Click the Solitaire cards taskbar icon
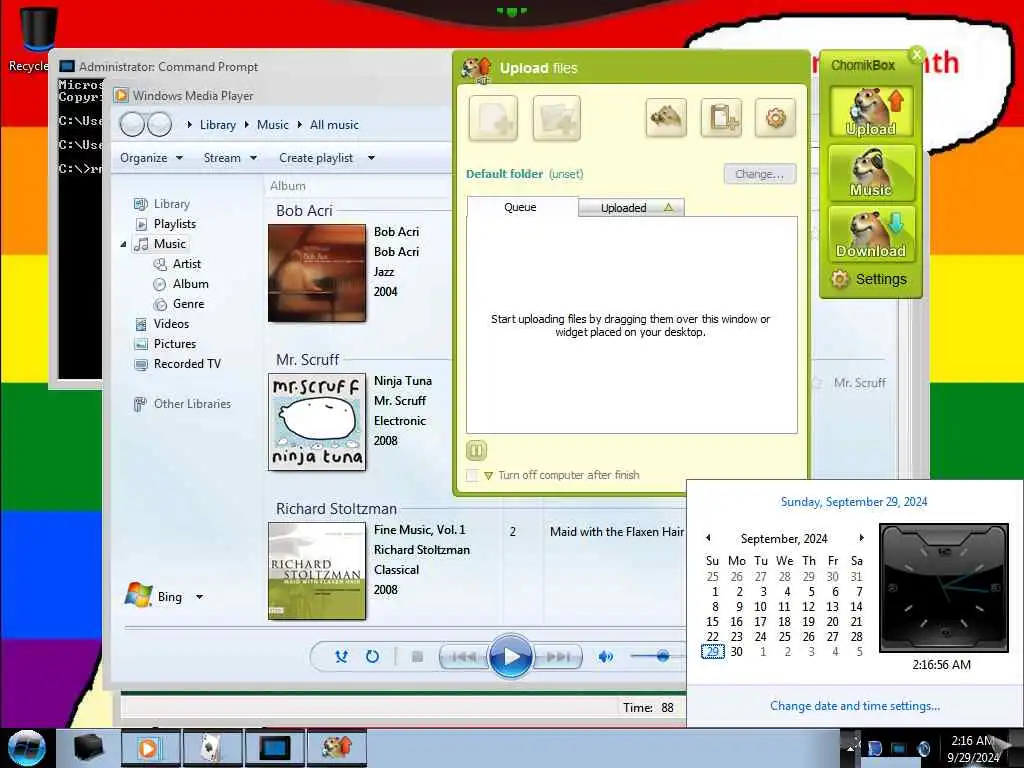This screenshot has width=1024, height=768. [x=212, y=748]
